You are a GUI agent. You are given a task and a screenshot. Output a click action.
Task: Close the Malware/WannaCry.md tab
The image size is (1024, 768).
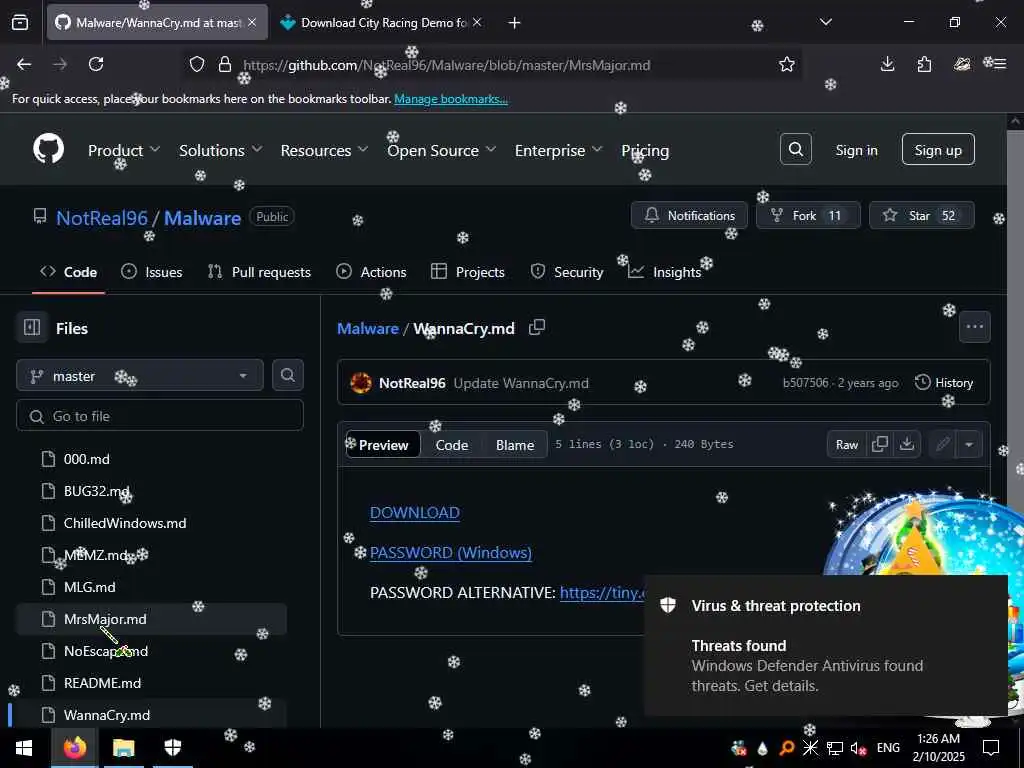[x=252, y=22]
